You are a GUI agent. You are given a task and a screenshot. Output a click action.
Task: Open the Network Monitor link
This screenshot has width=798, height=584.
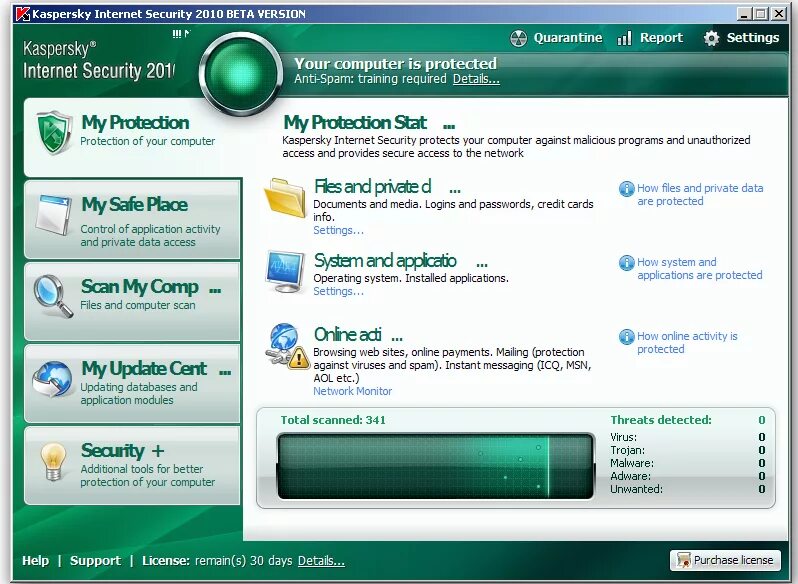click(x=352, y=391)
